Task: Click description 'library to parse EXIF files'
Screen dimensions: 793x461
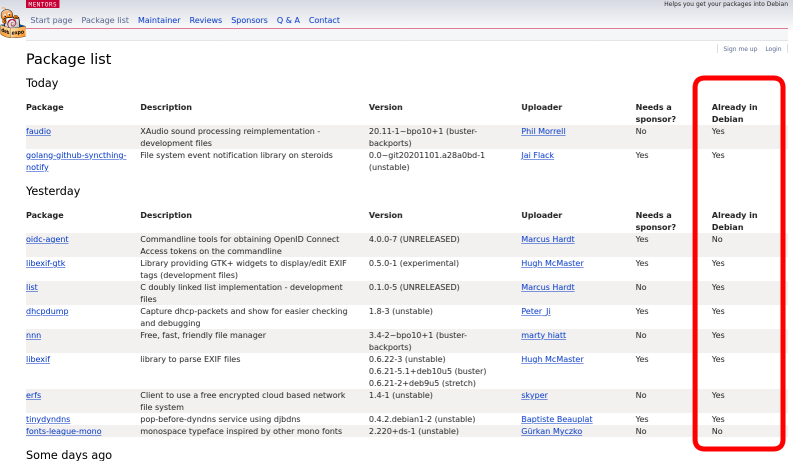Action: [x=190, y=359]
